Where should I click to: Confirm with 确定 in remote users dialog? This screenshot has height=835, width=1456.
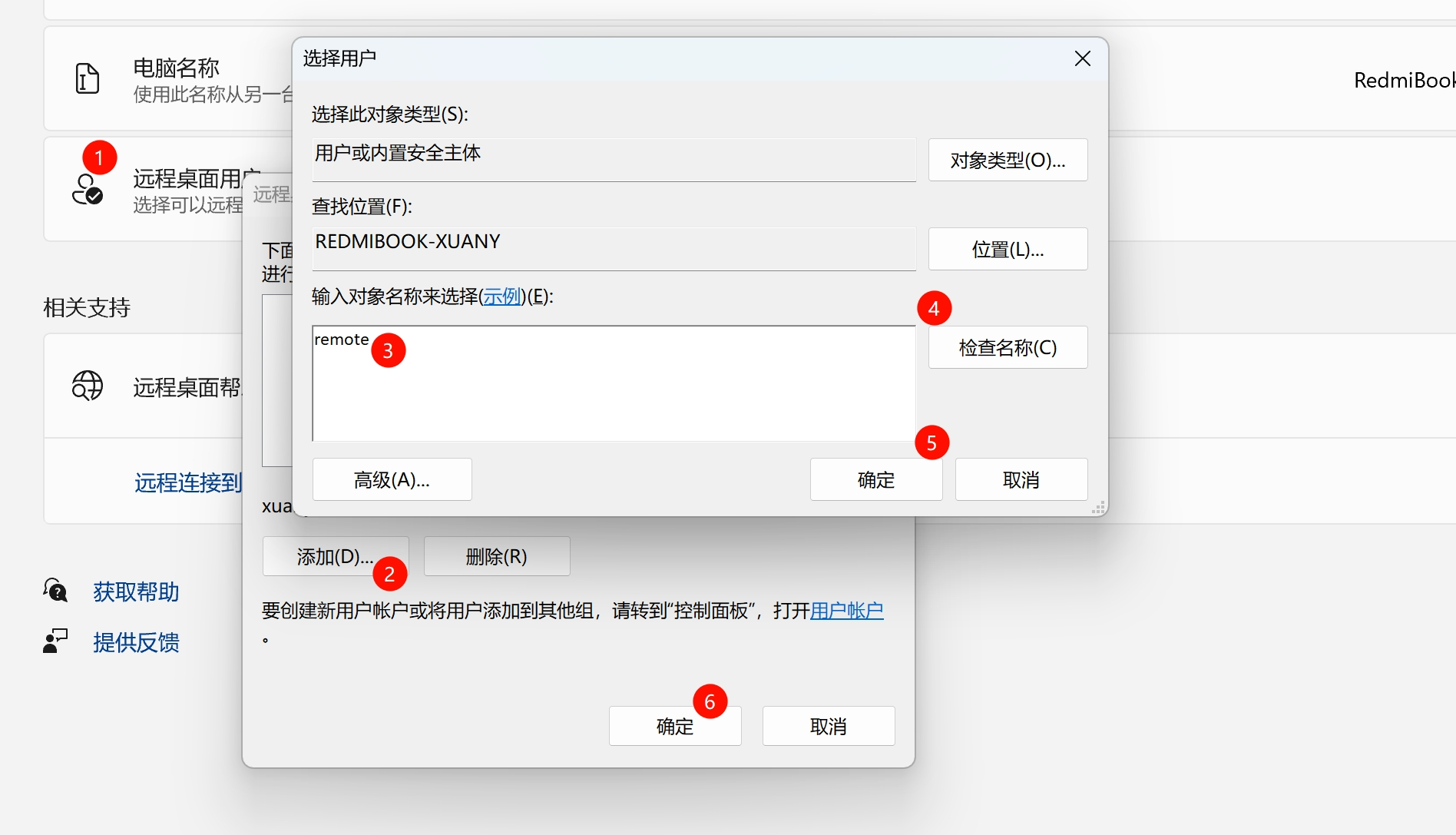674,726
